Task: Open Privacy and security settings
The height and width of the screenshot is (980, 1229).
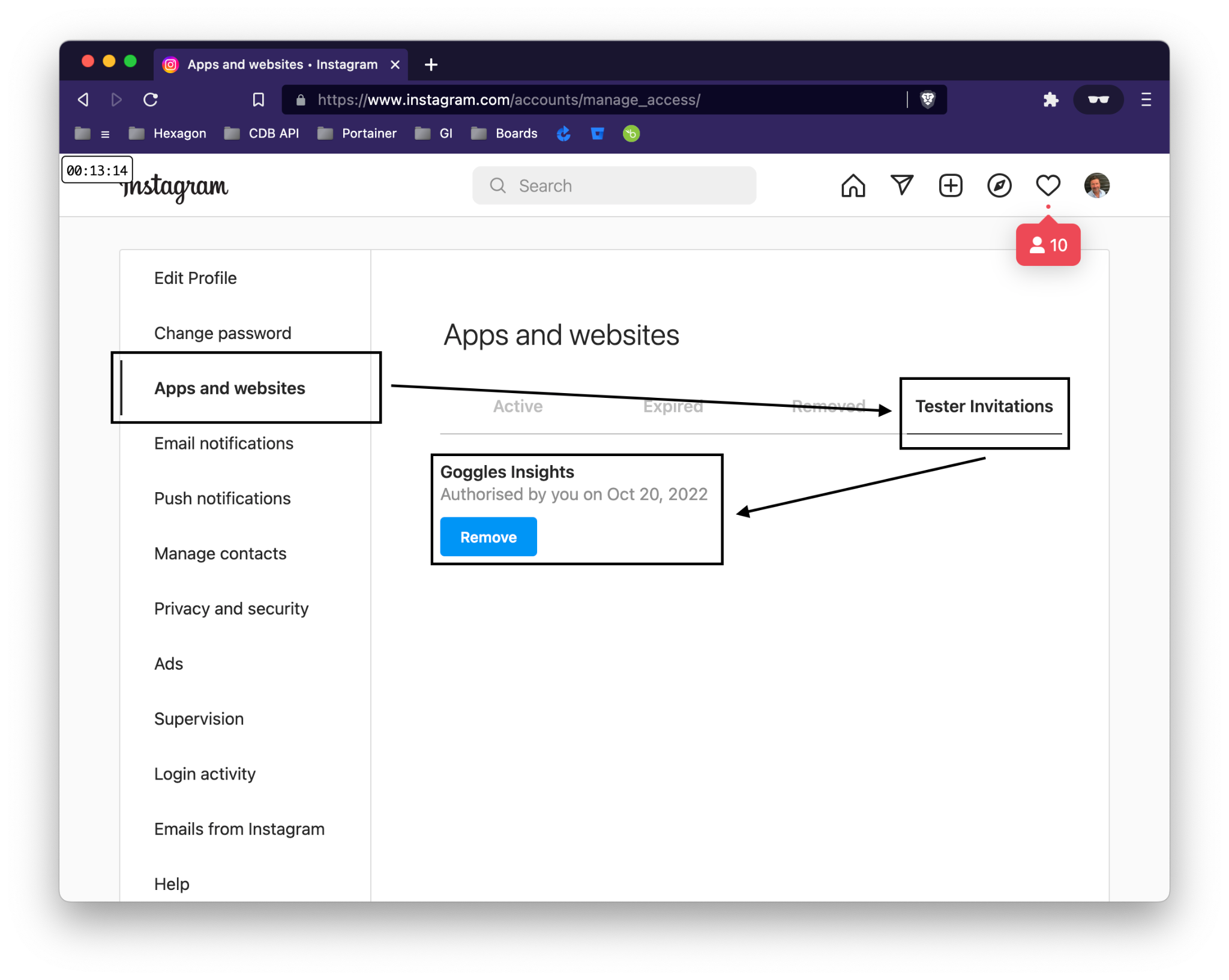Action: tap(231, 609)
